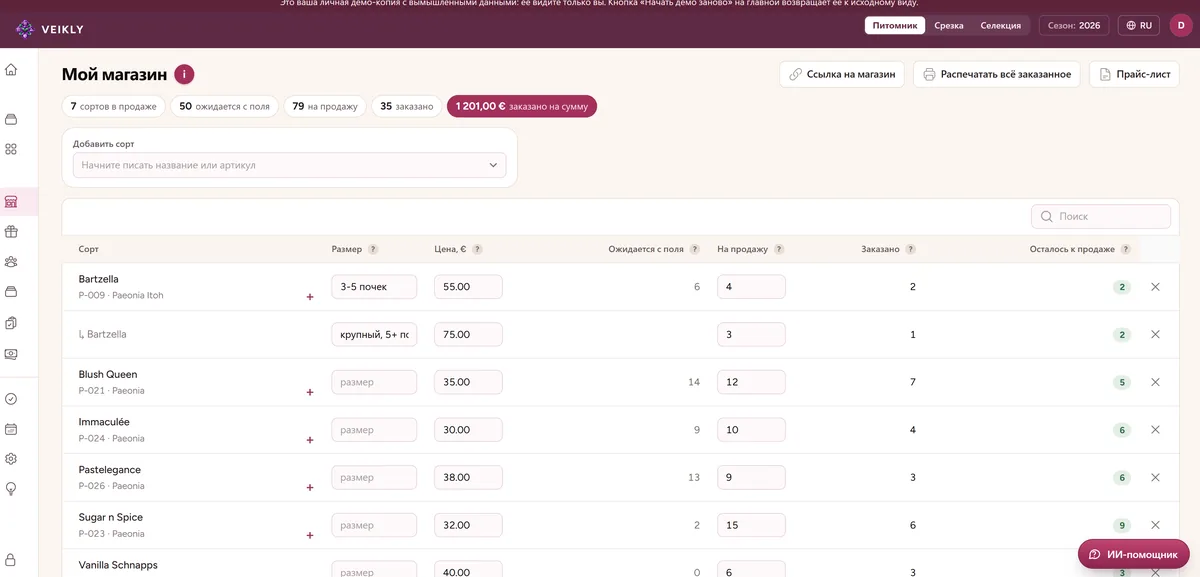The image size is (1200, 577).
Task: Remove the Blush Queen row with X
Action: point(1155,382)
